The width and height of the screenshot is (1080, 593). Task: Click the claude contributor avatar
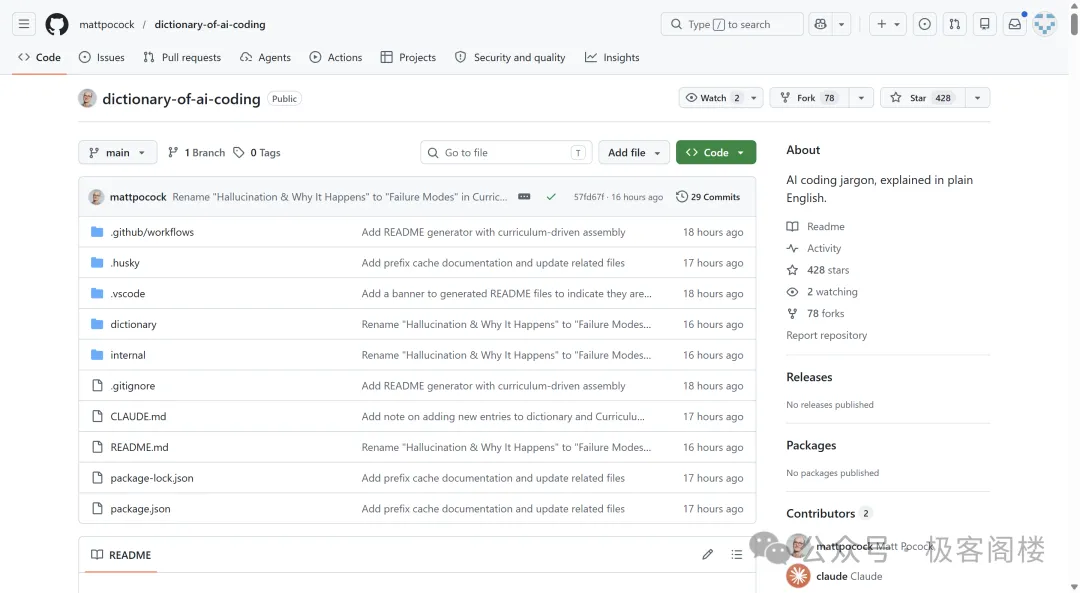coord(798,576)
